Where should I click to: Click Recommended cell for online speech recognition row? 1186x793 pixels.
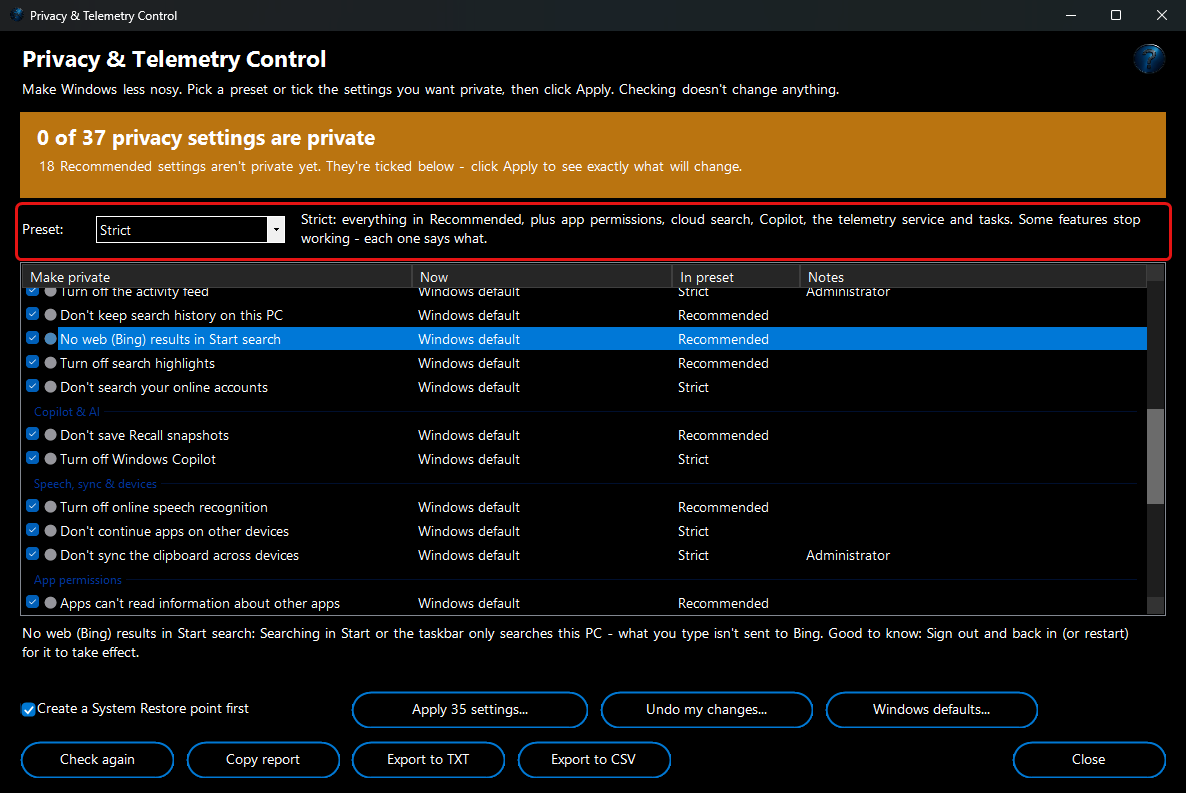[x=723, y=507]
